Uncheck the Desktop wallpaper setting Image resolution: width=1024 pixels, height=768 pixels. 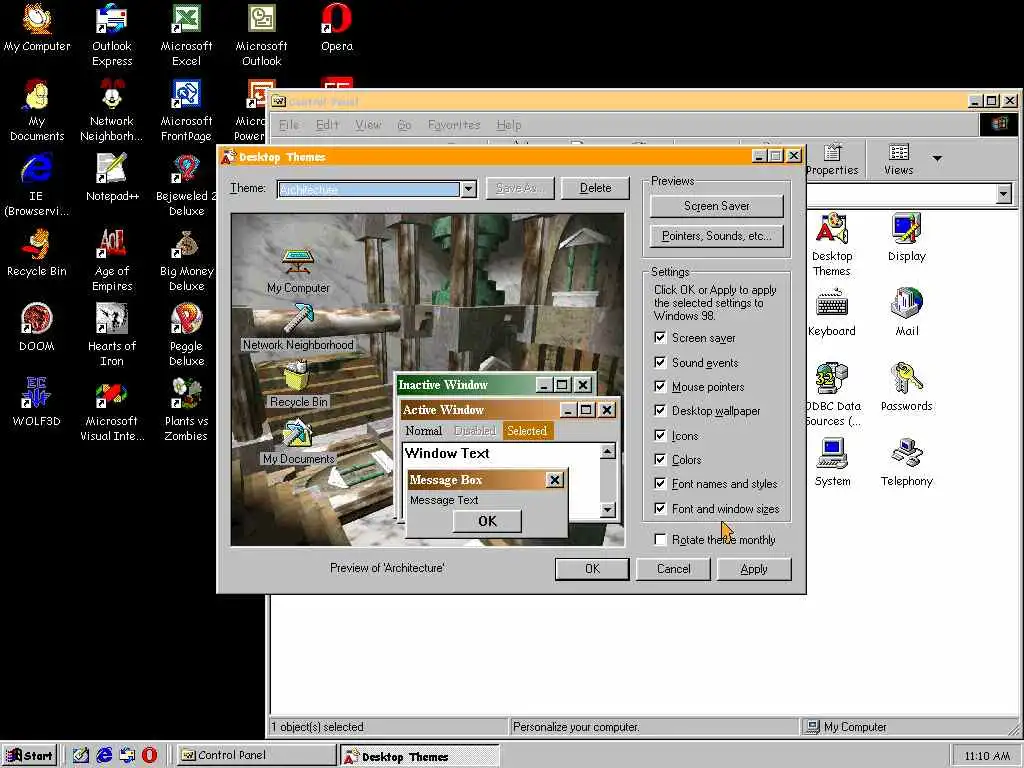point(660,410)
